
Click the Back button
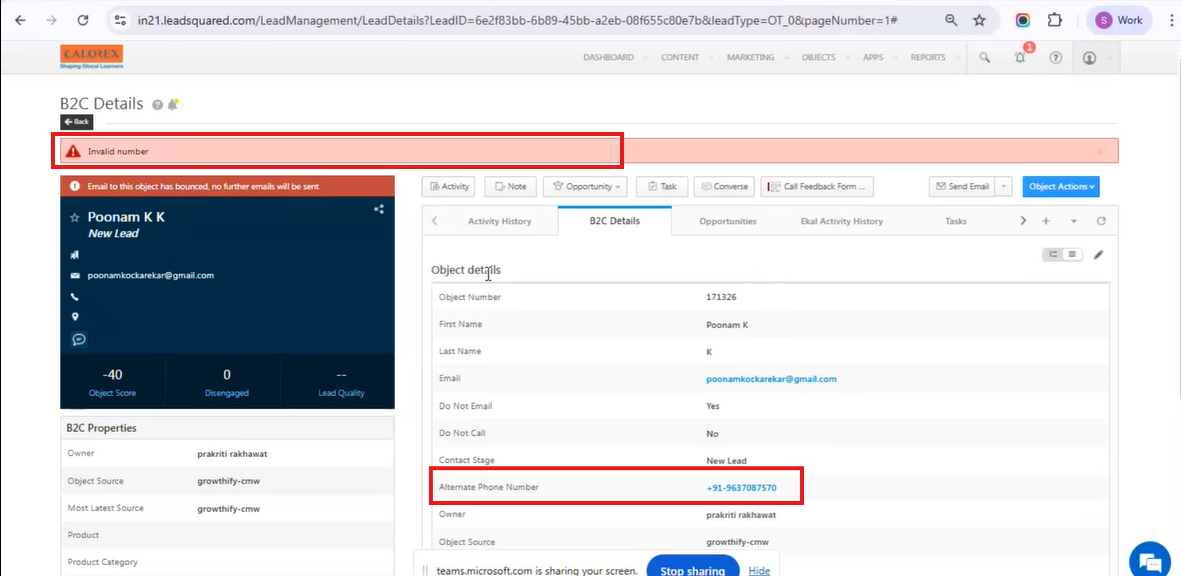(x=77, y=122)
